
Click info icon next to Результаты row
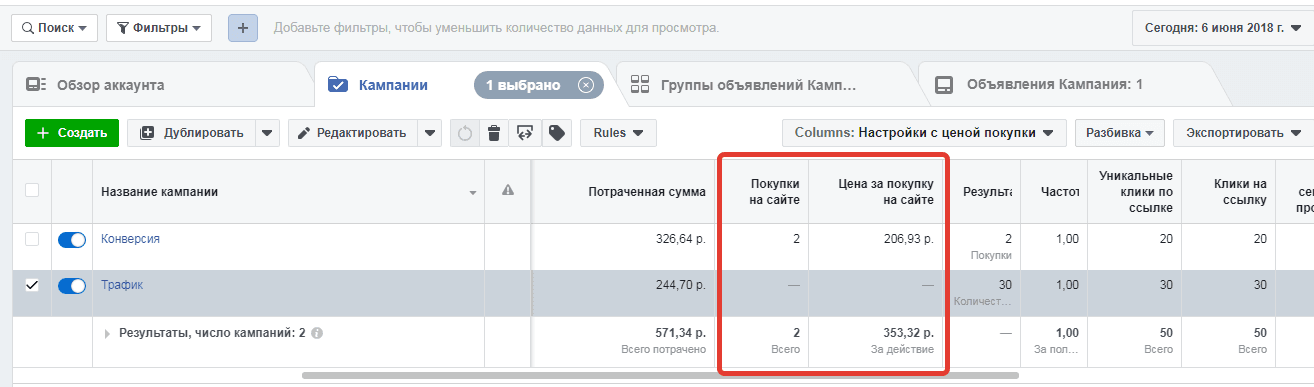pyautogui.click(x=317, y=334)
